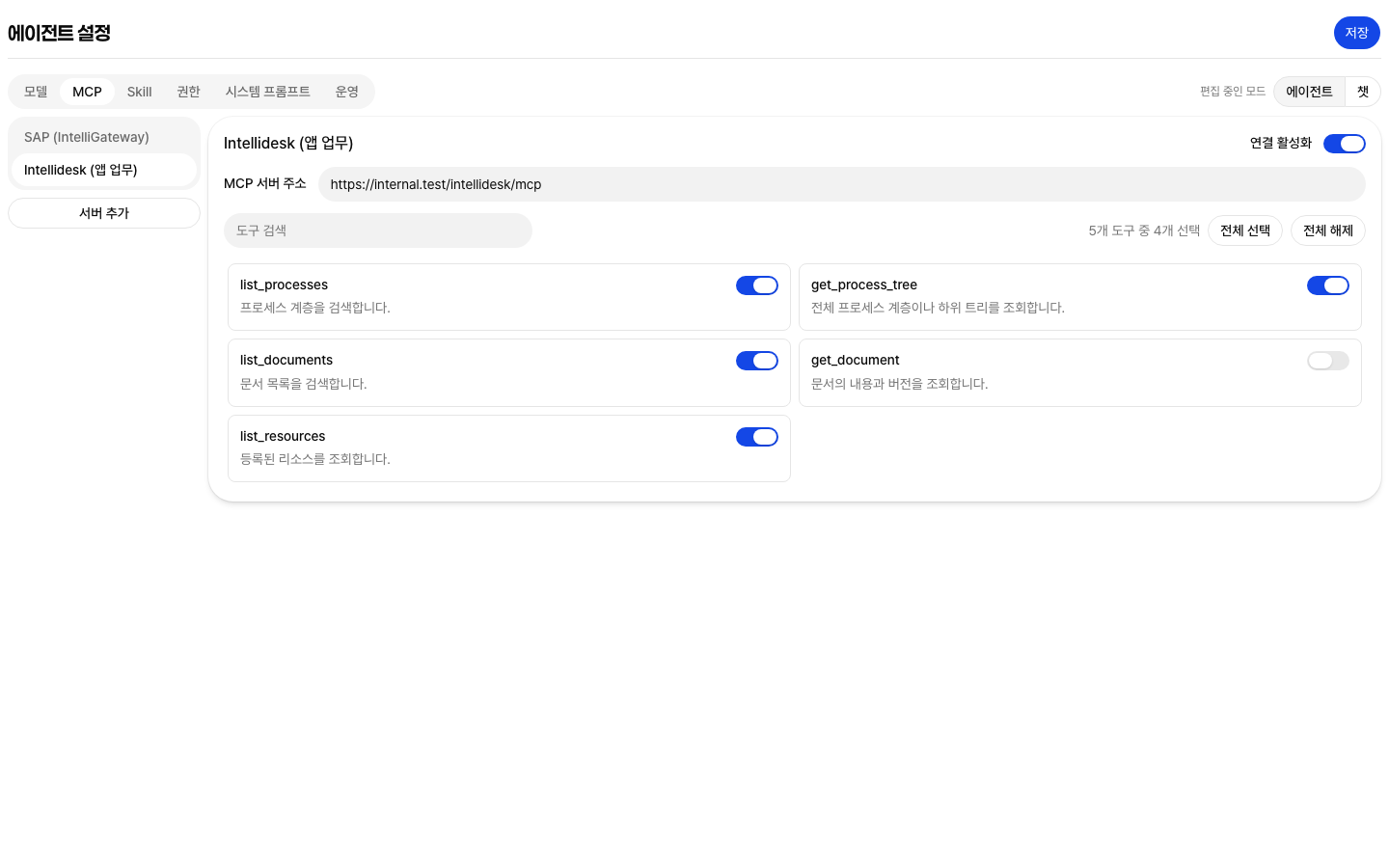Screen dimensions: 1389x868
Task: Switch to the Skill tab
Action: click(x=140, y=92)
